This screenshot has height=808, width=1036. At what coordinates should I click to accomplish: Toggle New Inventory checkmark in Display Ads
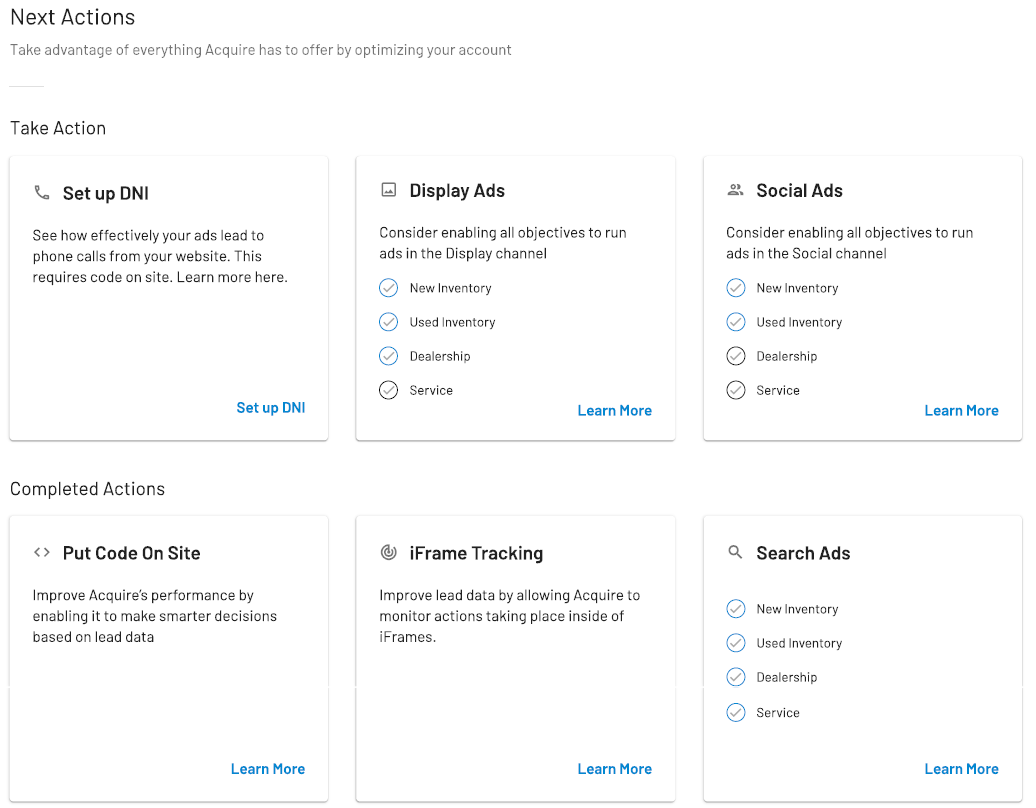click(x=389, y=288)
